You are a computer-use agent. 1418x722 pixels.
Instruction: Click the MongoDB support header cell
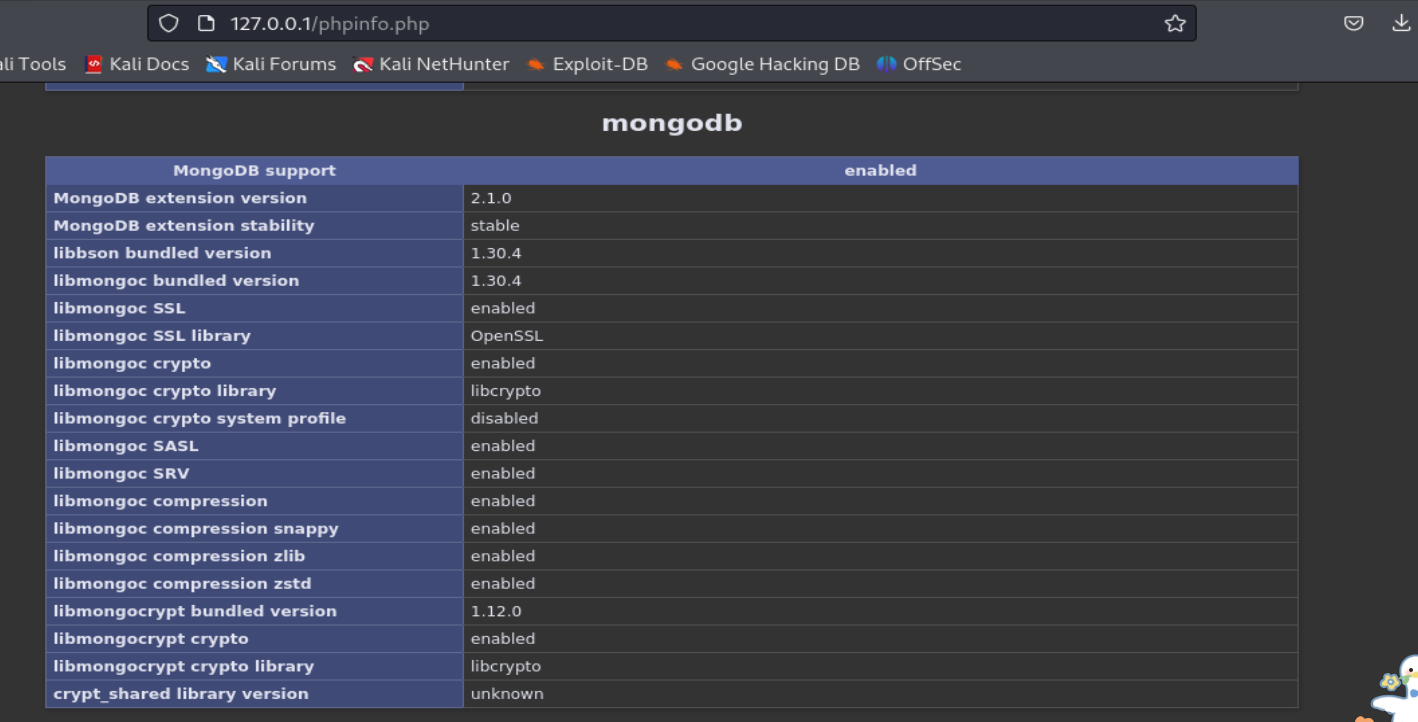tap(254, 171)
